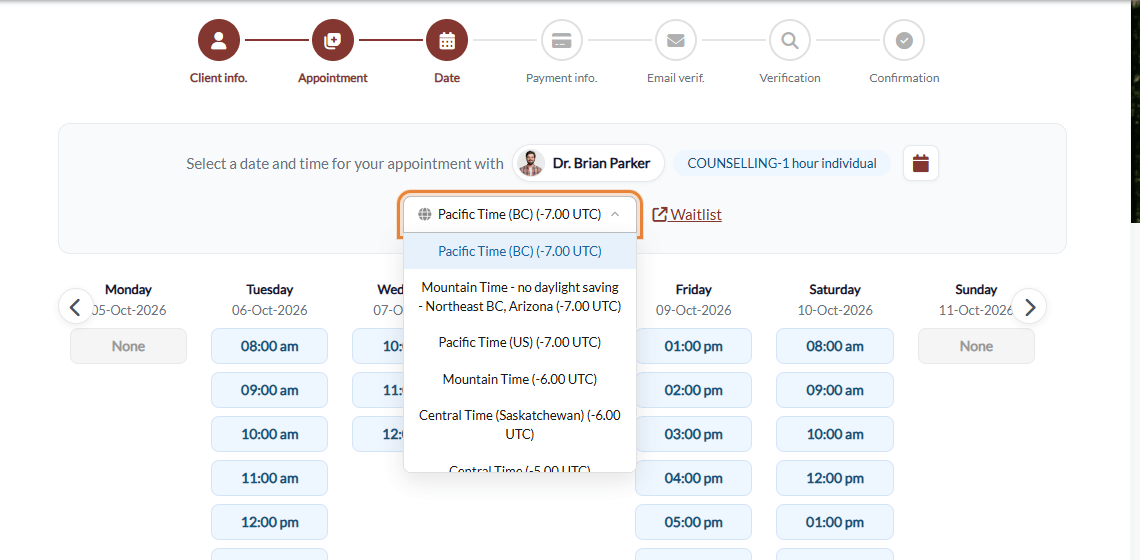The image size is (1140, 560).
Task: Book Saturday 12:00 pm slot
Action: [x=835, y=478]
